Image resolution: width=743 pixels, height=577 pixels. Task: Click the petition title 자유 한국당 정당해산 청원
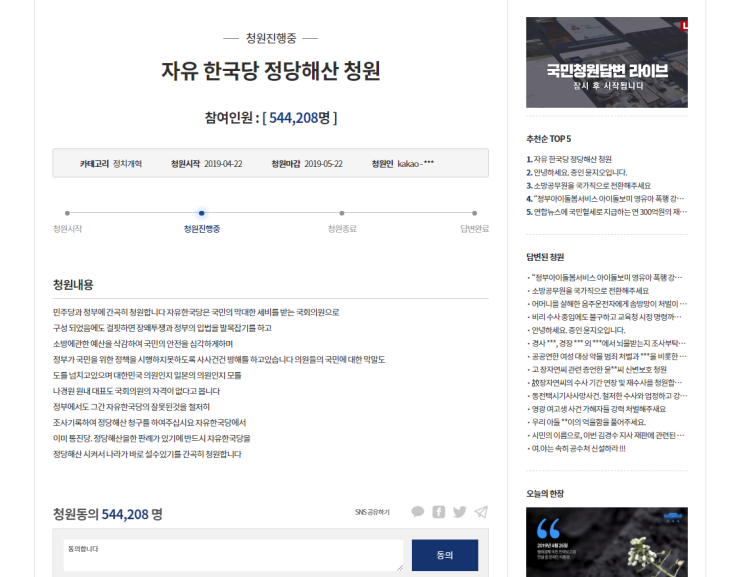[x=271, y=71]
